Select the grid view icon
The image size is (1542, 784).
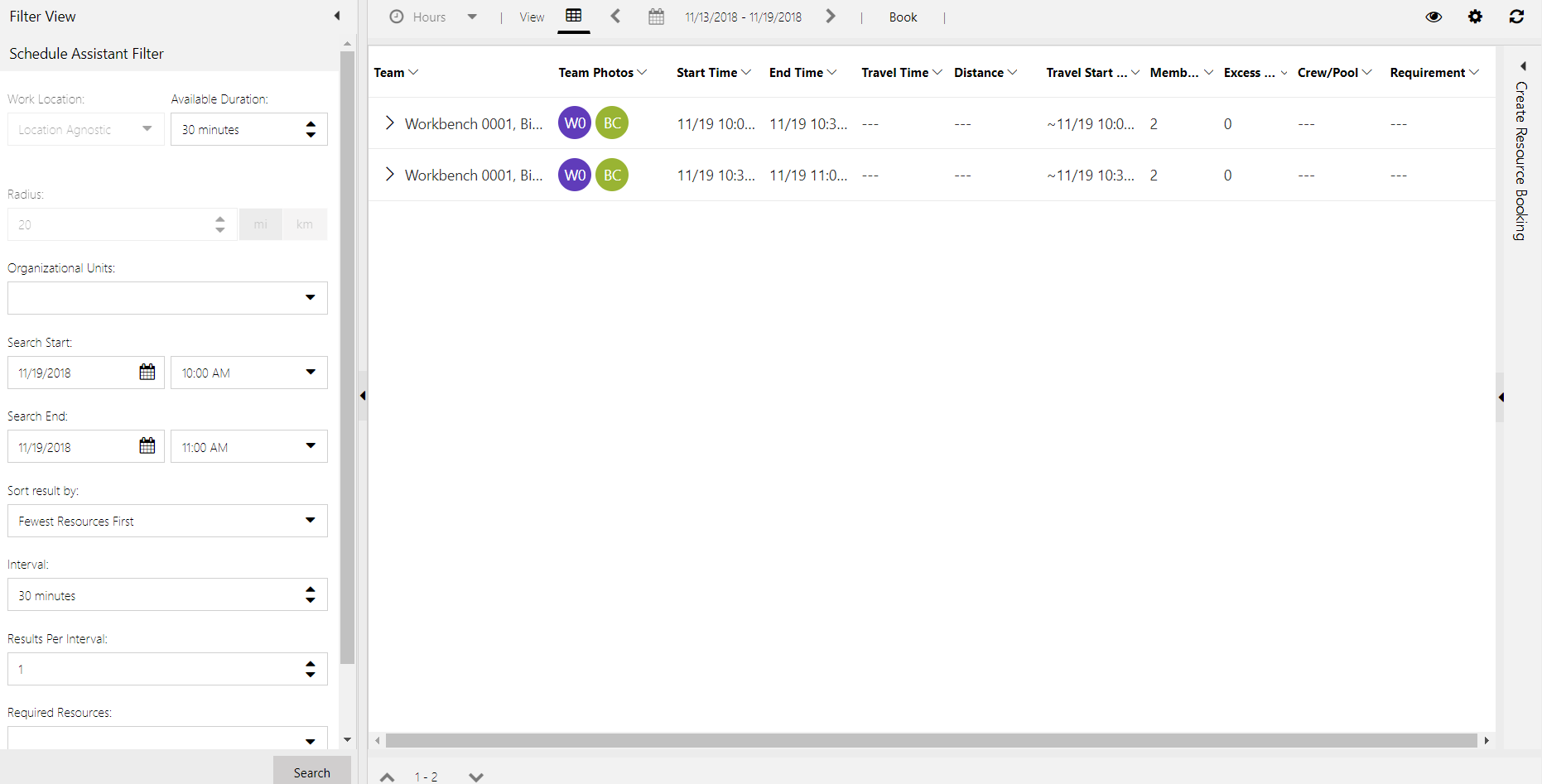click(x=574, y=16)
